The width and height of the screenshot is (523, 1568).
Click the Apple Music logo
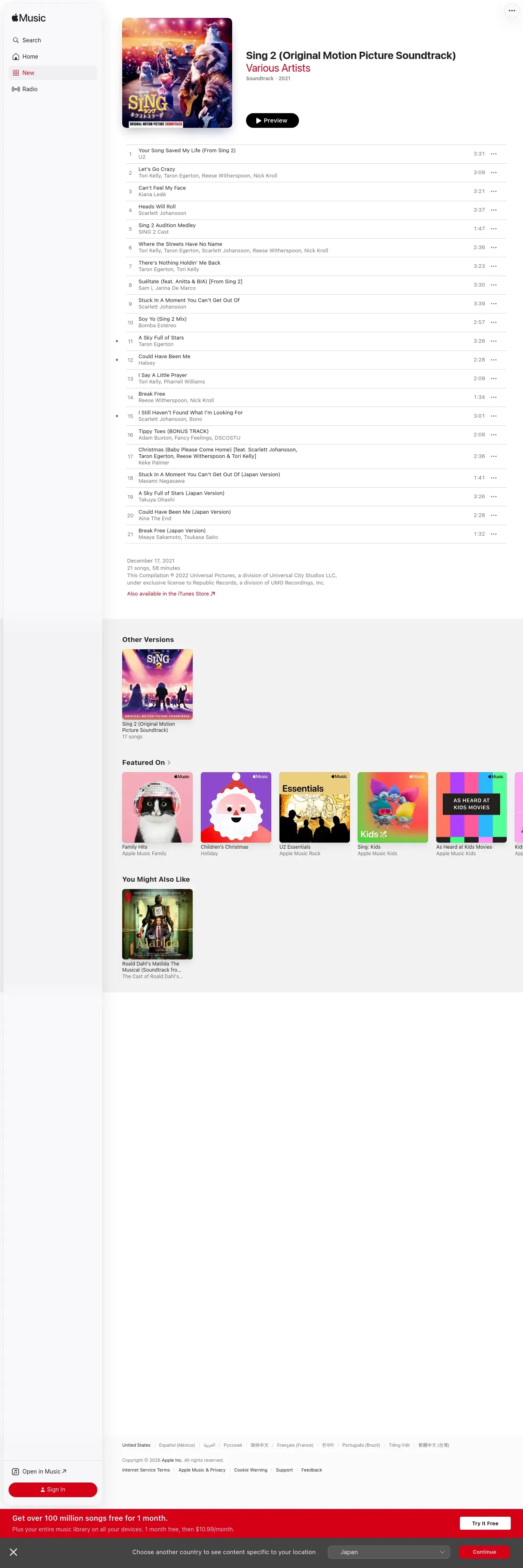(x=29, y=18)
